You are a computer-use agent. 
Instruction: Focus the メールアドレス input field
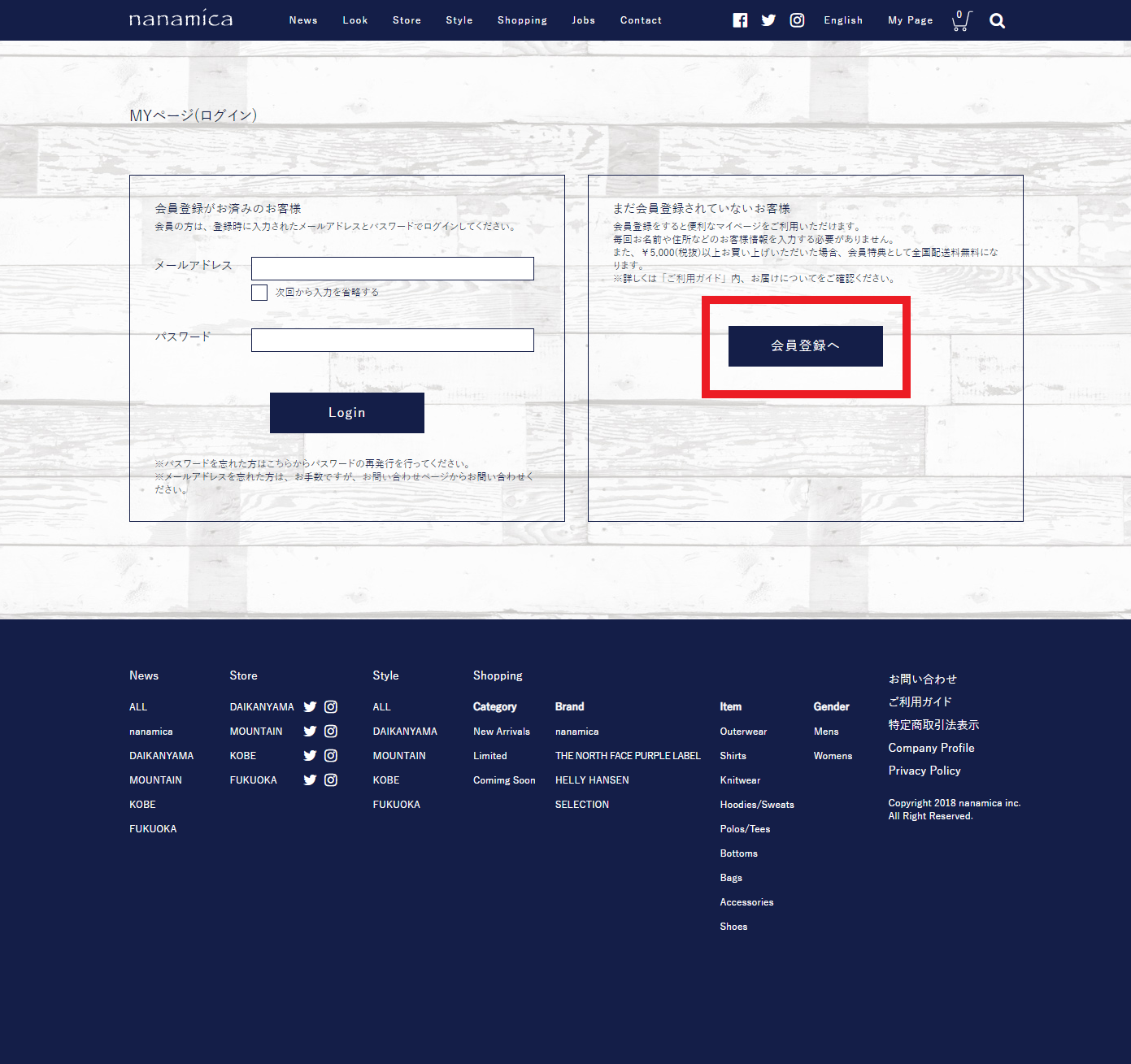[392, 268]
